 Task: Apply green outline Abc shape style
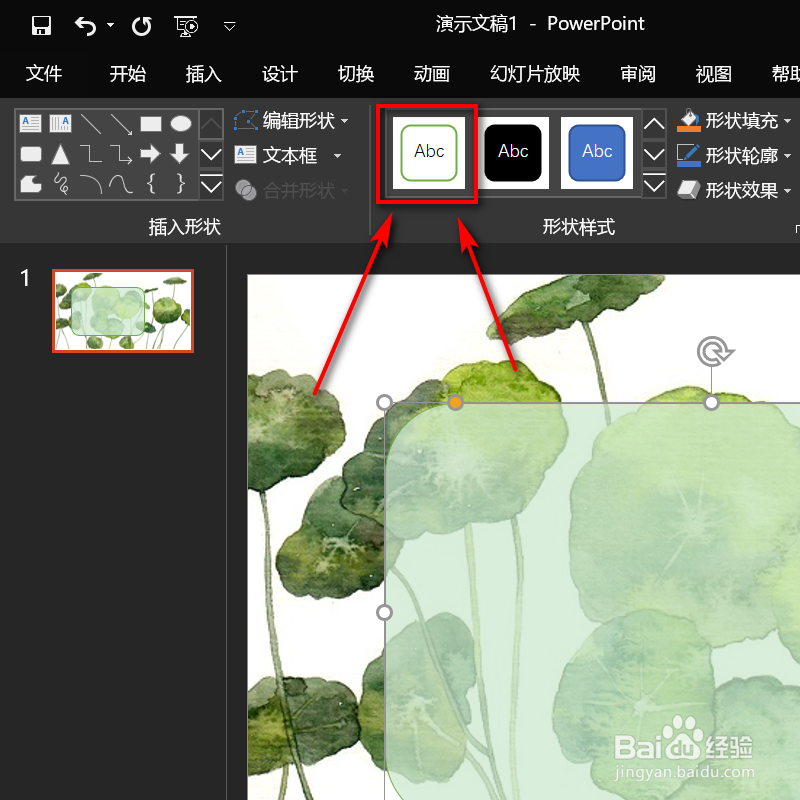click(x=429, y=153)
